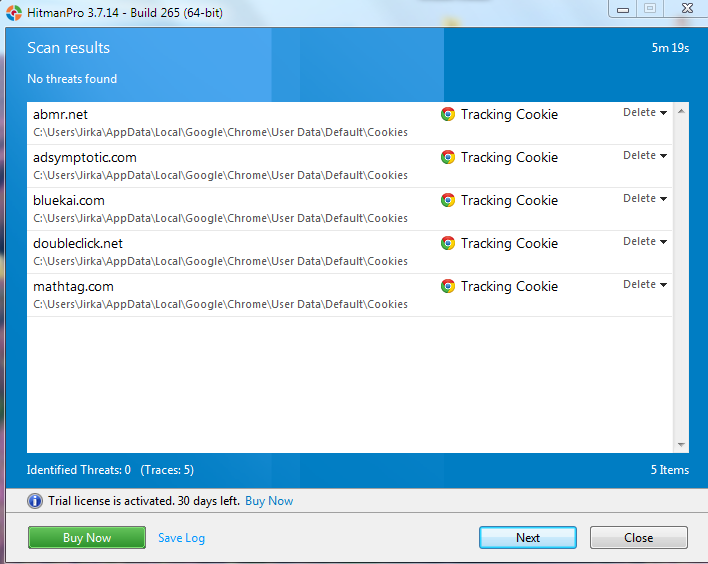Screen dimensions: 708x564
Task: Click Chrome icon beside bluekai.com Tracking Cookie
Action: [447, 200]
